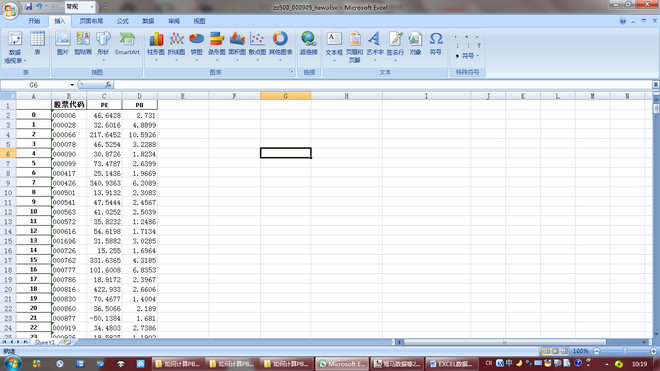The image size is (660, 371).
Task: Click the taskbar clock 10:19
Action: (639, 364)
